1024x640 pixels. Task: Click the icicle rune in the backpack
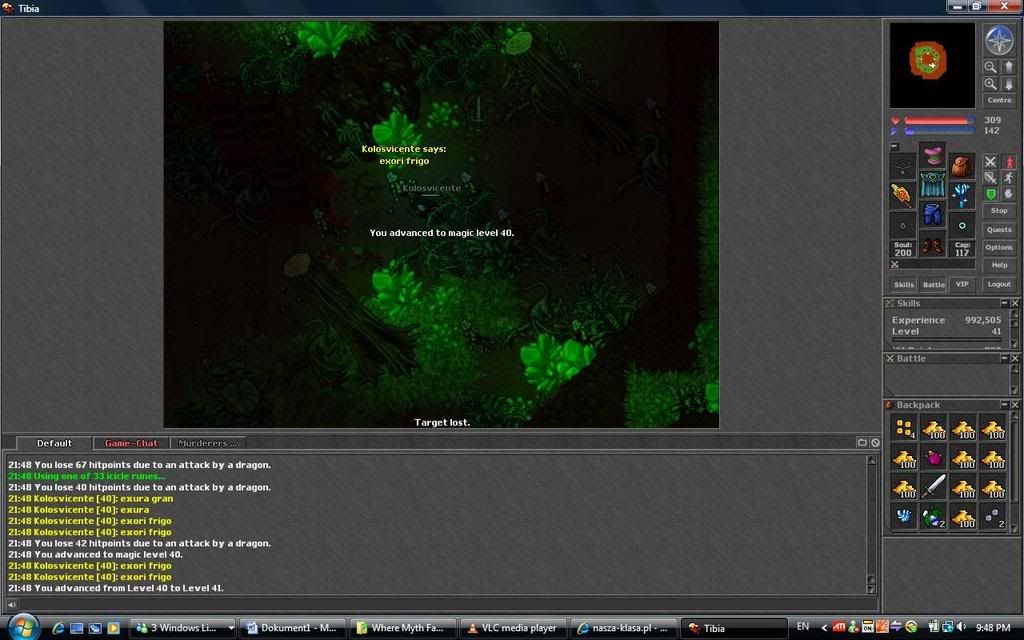pyautogui.click(x=904, y=517)
